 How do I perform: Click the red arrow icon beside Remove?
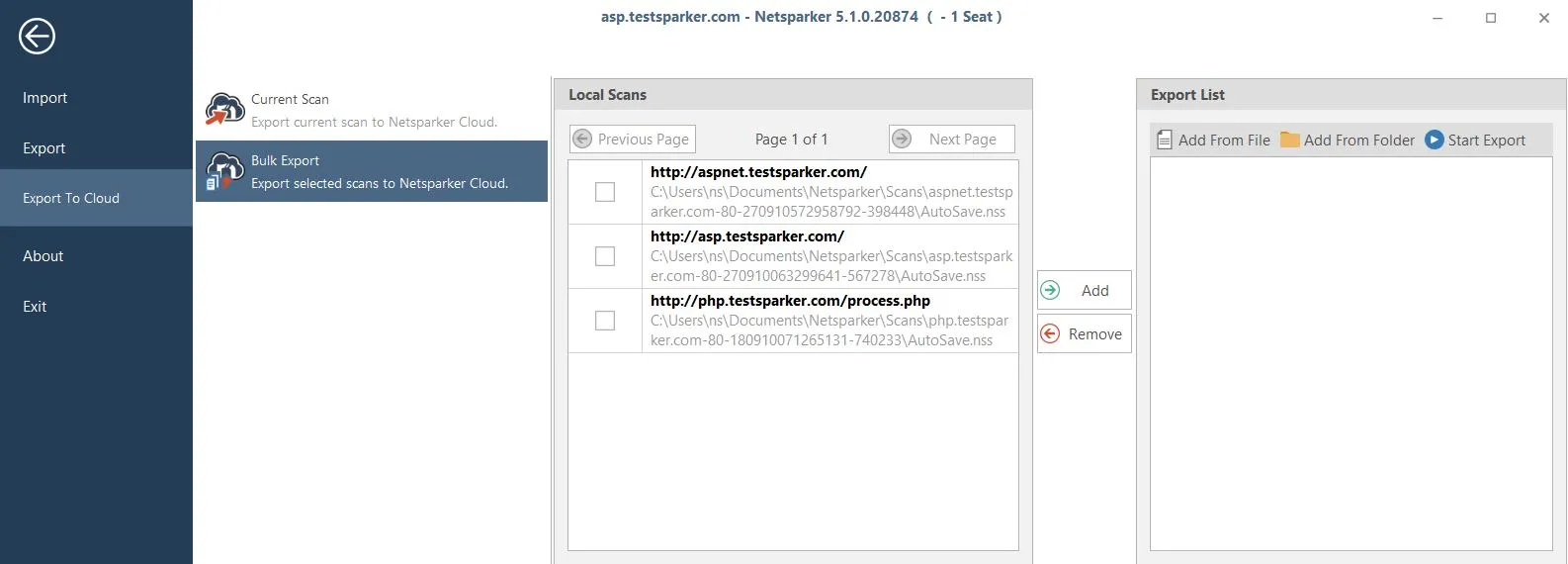1051,333
